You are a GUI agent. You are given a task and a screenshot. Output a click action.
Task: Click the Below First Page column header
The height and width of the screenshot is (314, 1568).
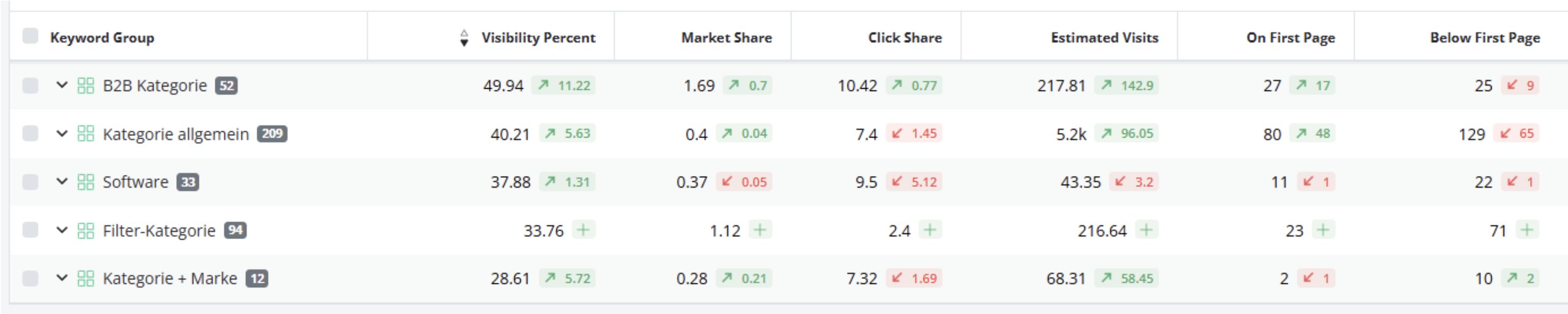(x=1484, y=38)
